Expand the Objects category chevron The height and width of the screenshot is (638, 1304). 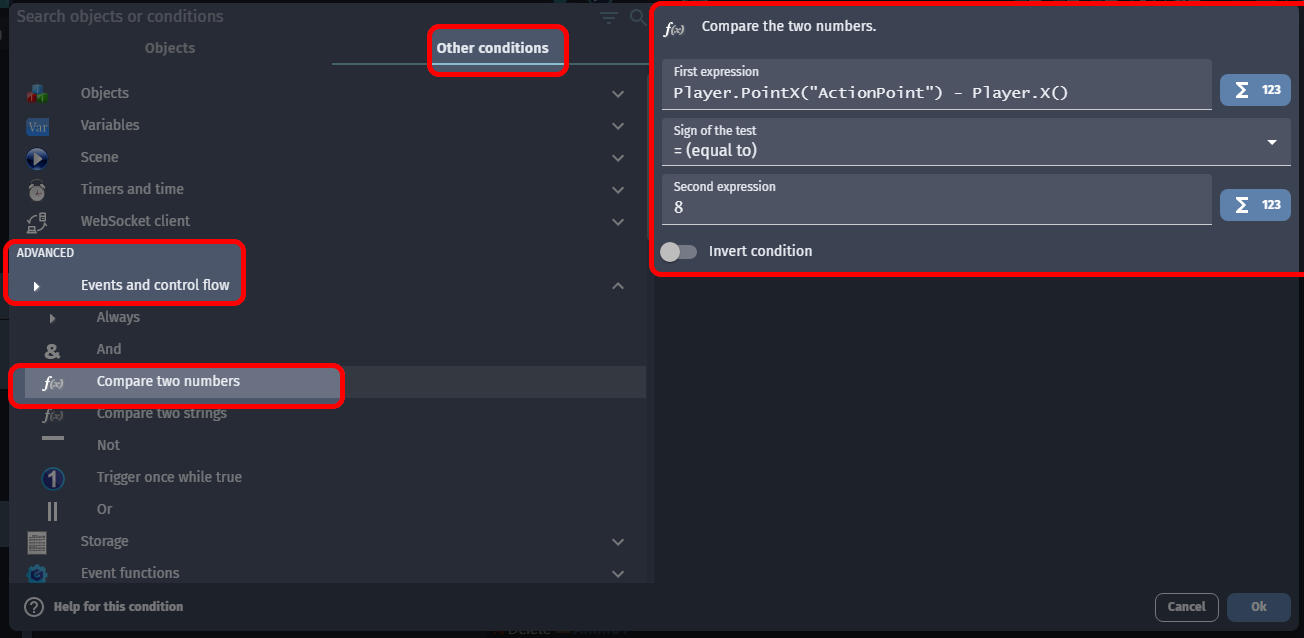(618, 94)
